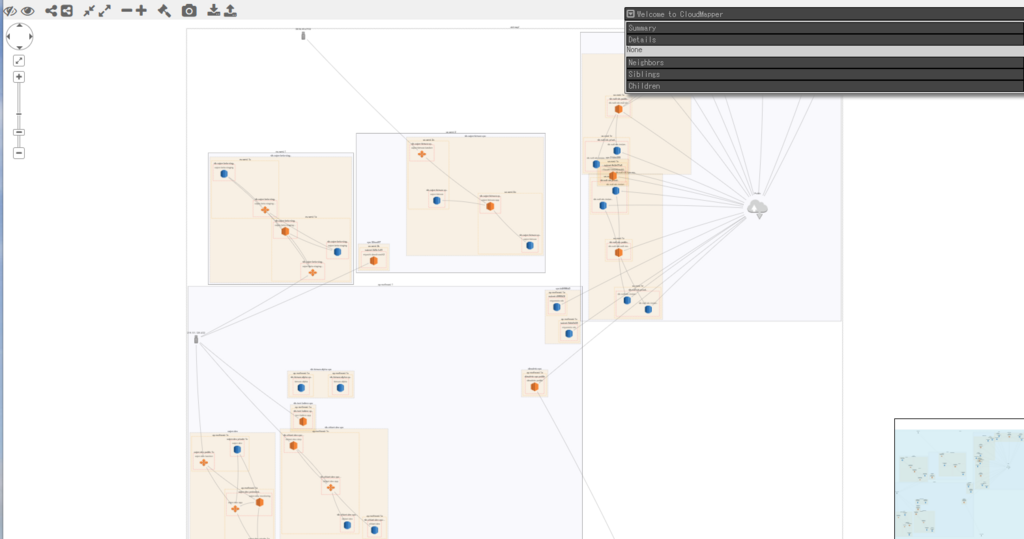The height and width of the screenshot is (539, 1024).
Task: Pan the graph up with the up arrow
Action: click(x=20, y=25)
